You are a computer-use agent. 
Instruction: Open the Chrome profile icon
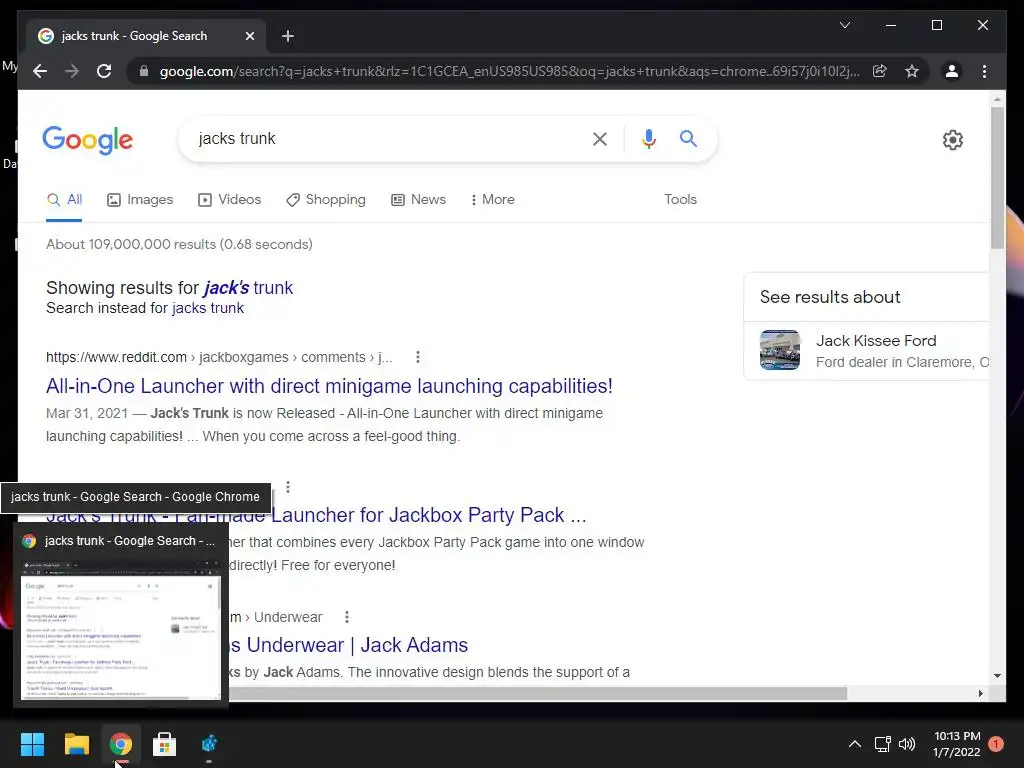952,71
